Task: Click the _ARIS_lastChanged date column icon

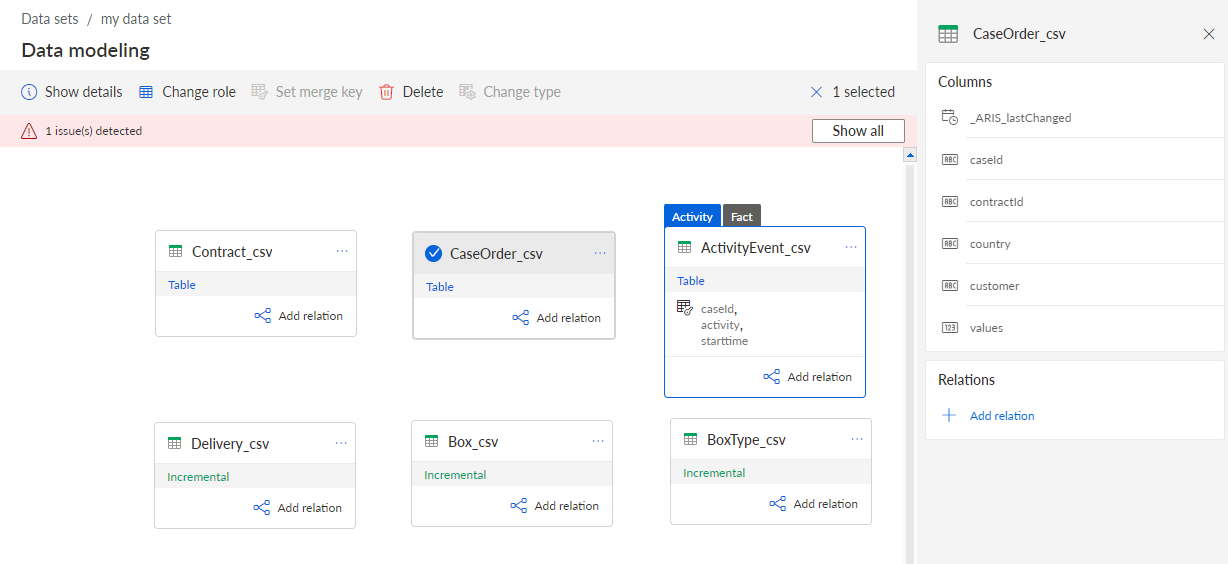Action: tap(950, 117)
